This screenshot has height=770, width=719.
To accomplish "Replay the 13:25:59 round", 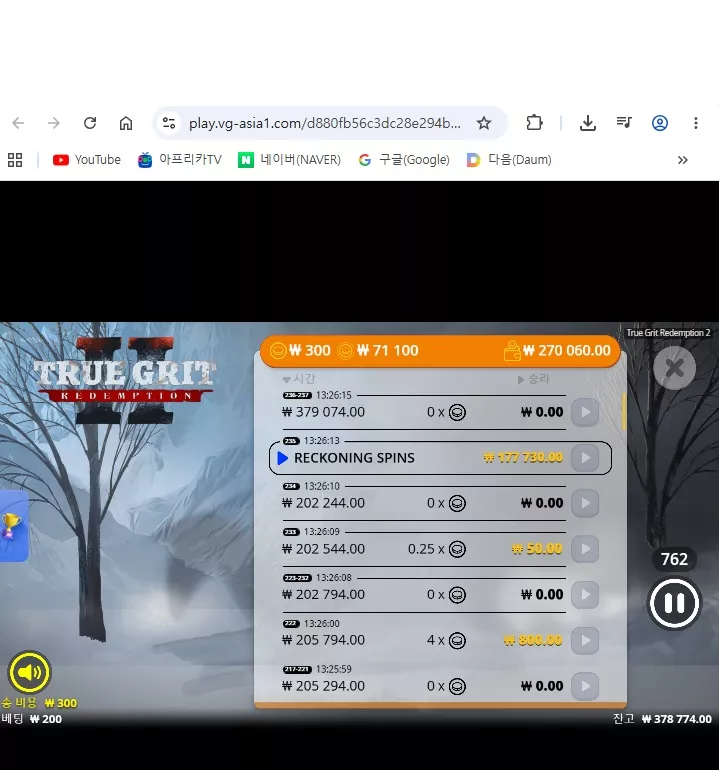I will click(x=585, y=686).
